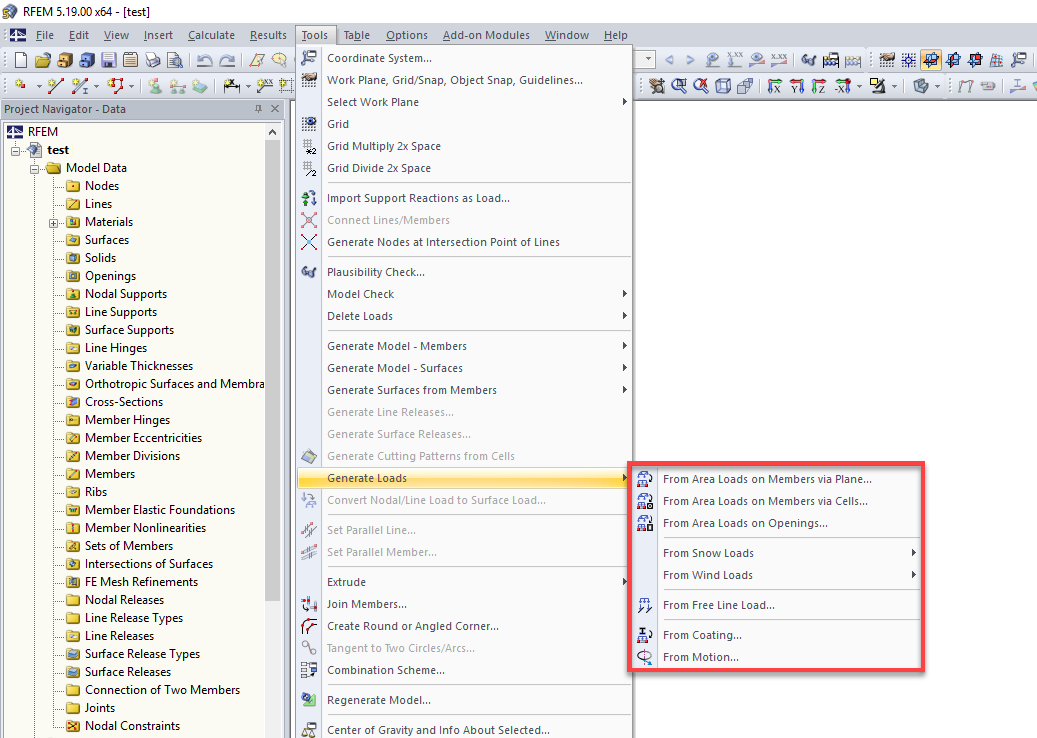Set view in X direction using the axis icon

click(x=775, y=86)
